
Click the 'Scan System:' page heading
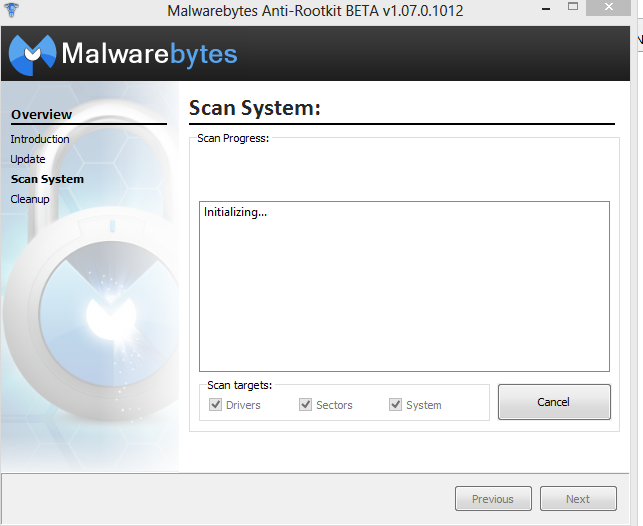coord(255,108)
